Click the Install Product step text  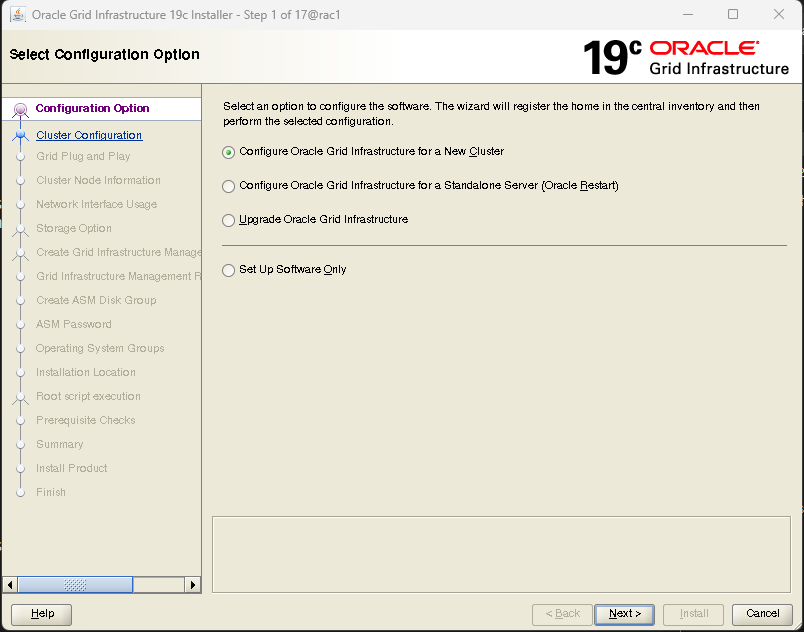tap(72, 468)
